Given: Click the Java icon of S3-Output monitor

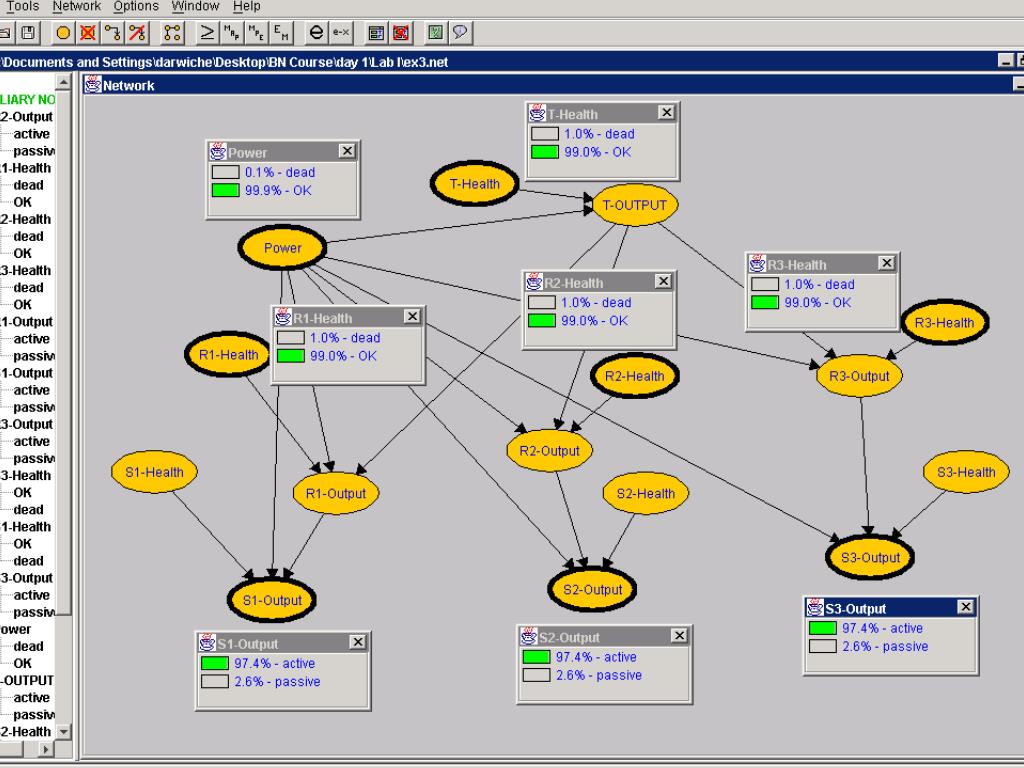Looking at the screenshot, I should (815, 608).
